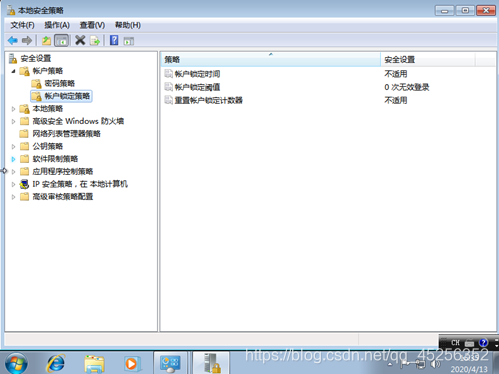Click 不适用 value for 重置帐户锁定计数器
This screenshot has width=499, height=374.
pos(396,100)
